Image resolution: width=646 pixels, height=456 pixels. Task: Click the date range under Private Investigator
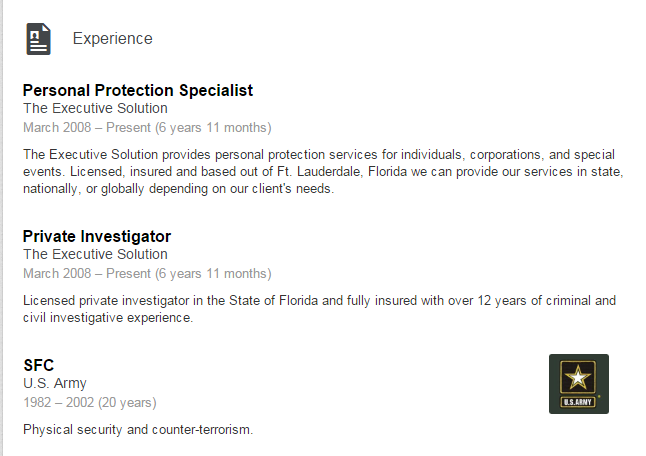point(146,273)
